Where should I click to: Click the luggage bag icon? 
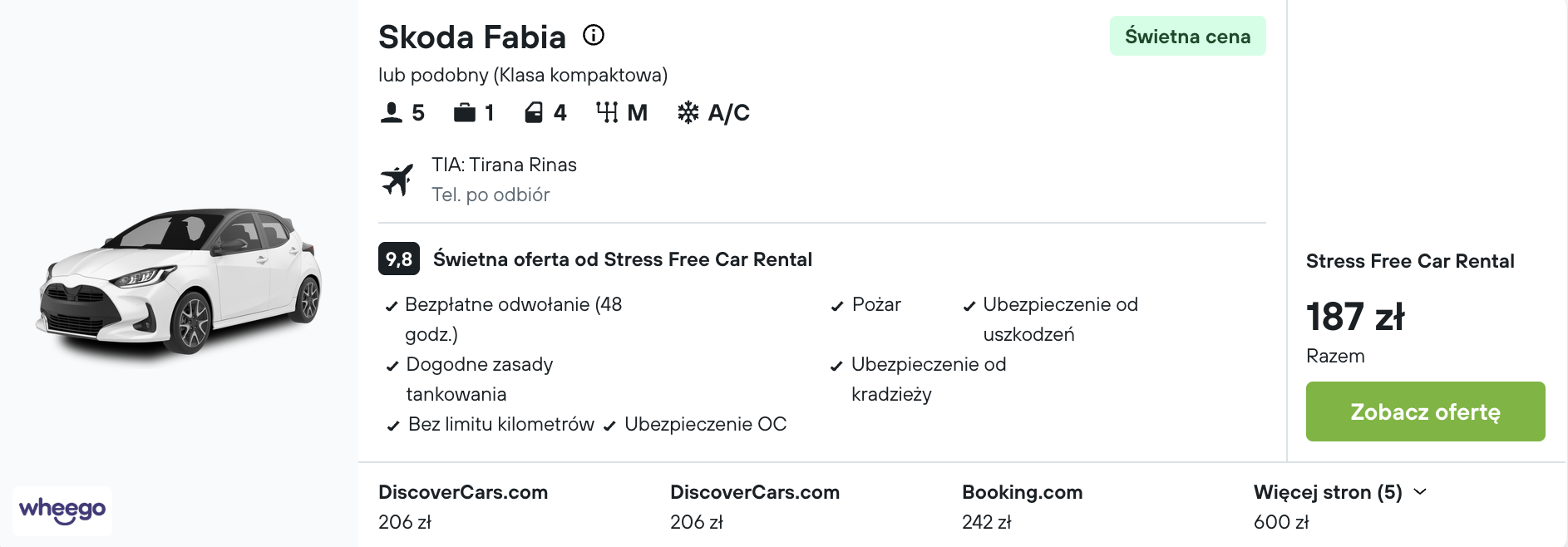pos(465,112)
